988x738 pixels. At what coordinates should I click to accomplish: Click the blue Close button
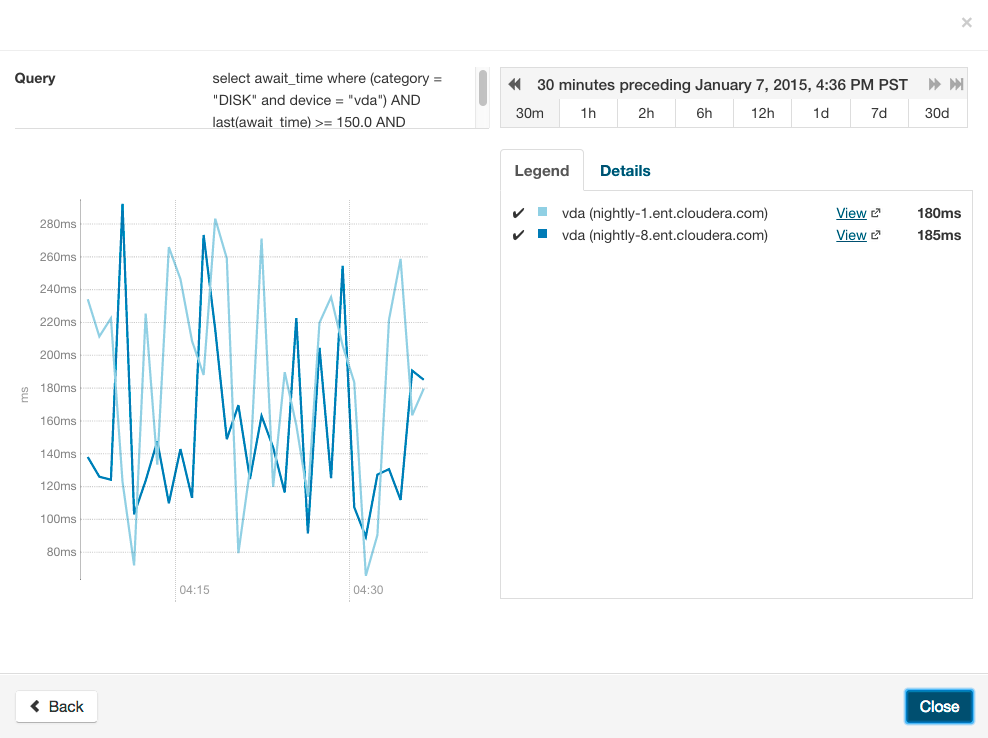point(939,706)
